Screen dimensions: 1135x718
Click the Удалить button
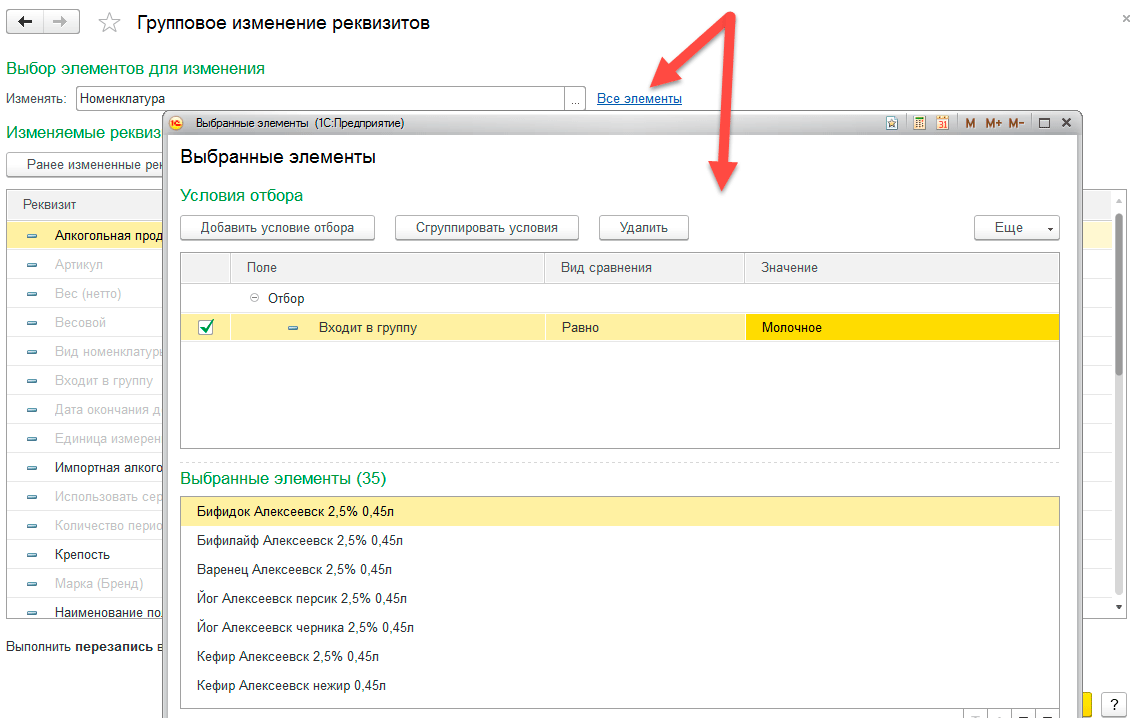tap(644, 228)
